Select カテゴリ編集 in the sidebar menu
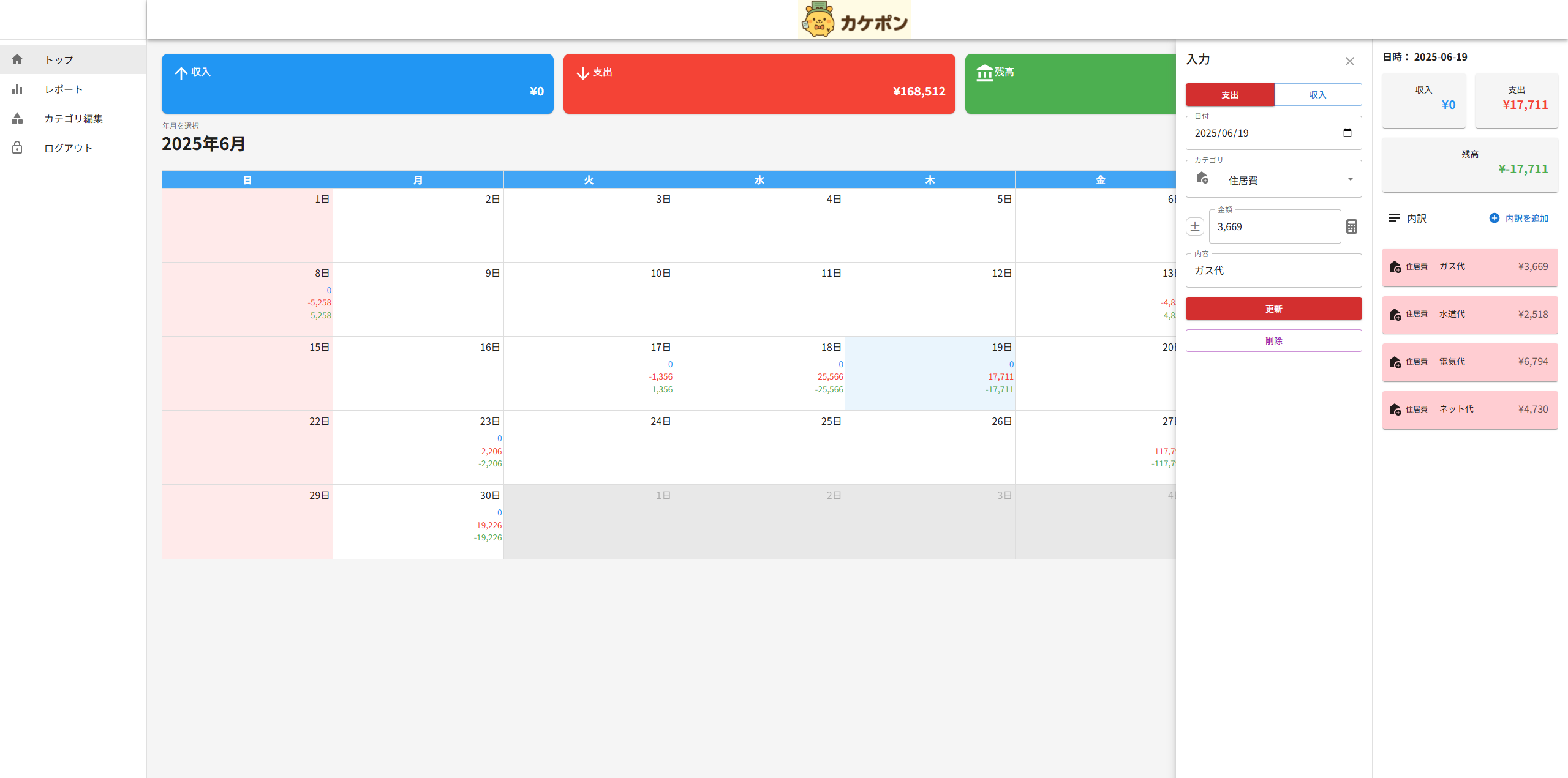Image resolution: width=1568 pixels, height=778 pixels. click(x=73, y=118)
